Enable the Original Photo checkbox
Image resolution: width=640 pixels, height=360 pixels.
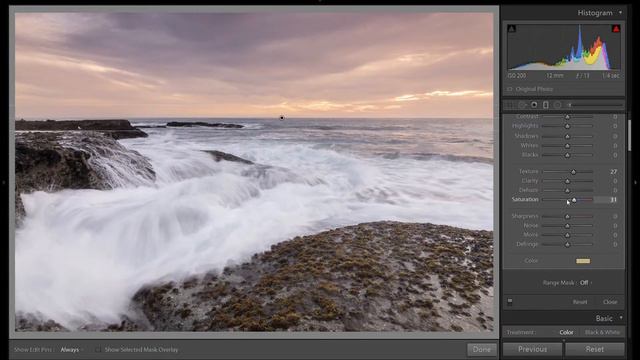(x=509, y=89)
